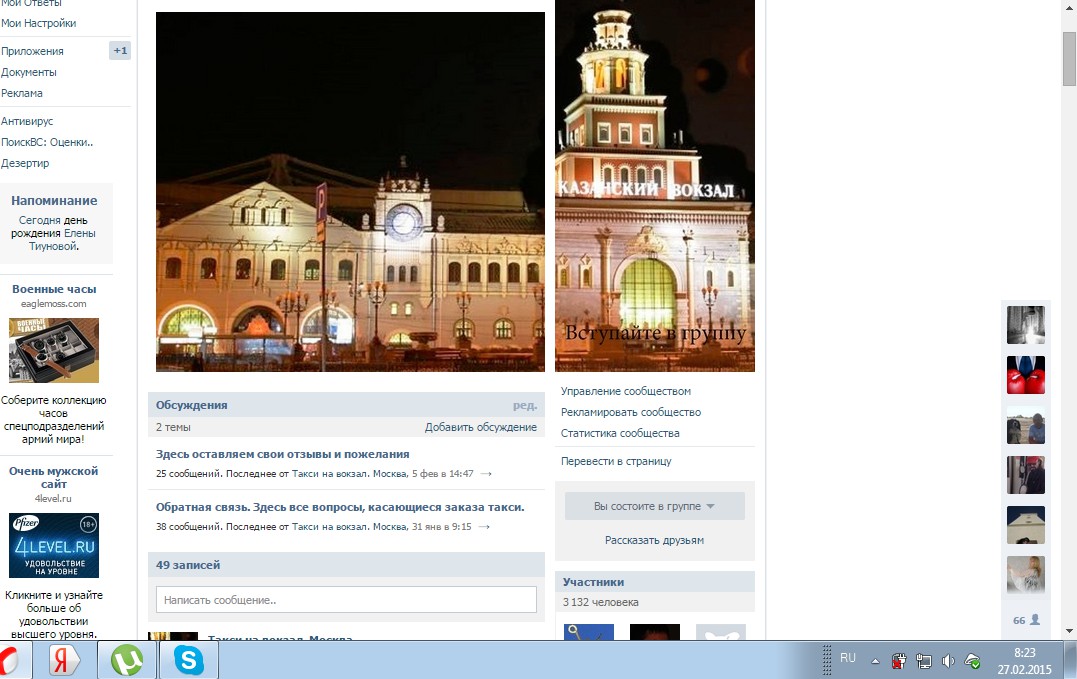Open 3 132 человека members list
Viewport: 1077px width, 679px height.
point(600,602)
